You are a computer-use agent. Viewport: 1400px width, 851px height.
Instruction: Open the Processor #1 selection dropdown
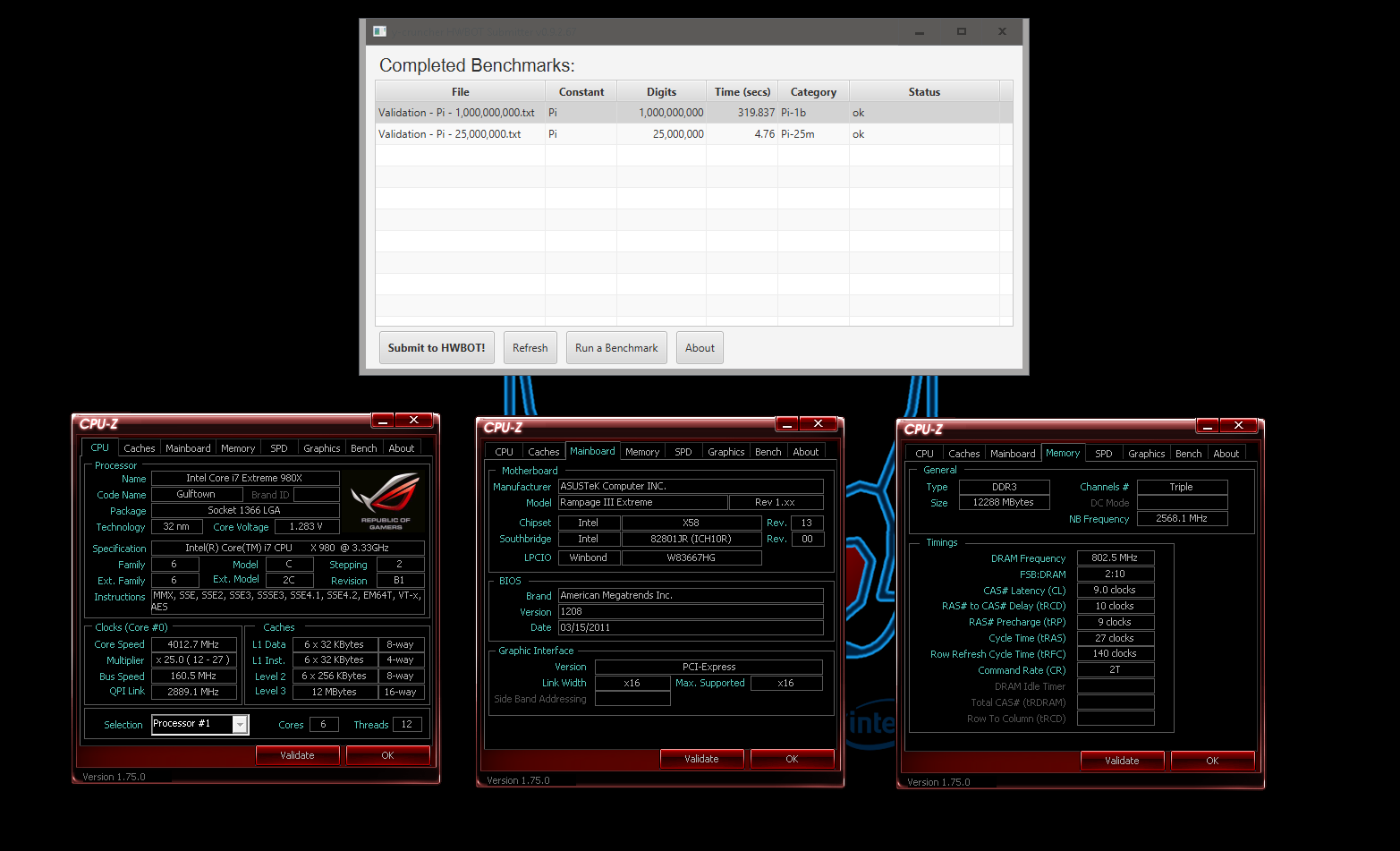[240, 724]
